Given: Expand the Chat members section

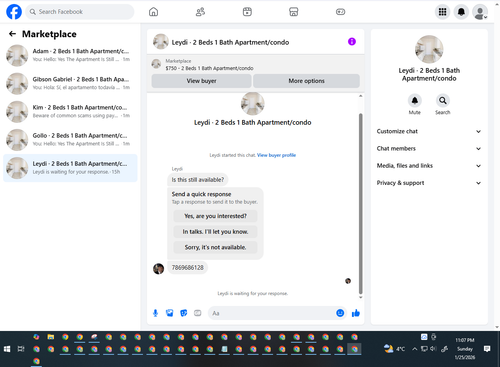Looking at the screenshot, I should [x=429, y=149].
